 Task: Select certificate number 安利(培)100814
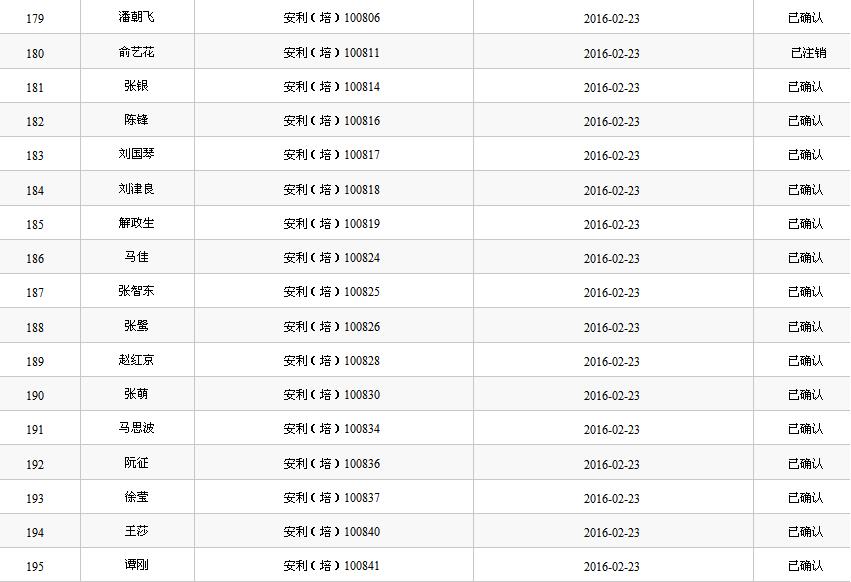click(332, 87)
